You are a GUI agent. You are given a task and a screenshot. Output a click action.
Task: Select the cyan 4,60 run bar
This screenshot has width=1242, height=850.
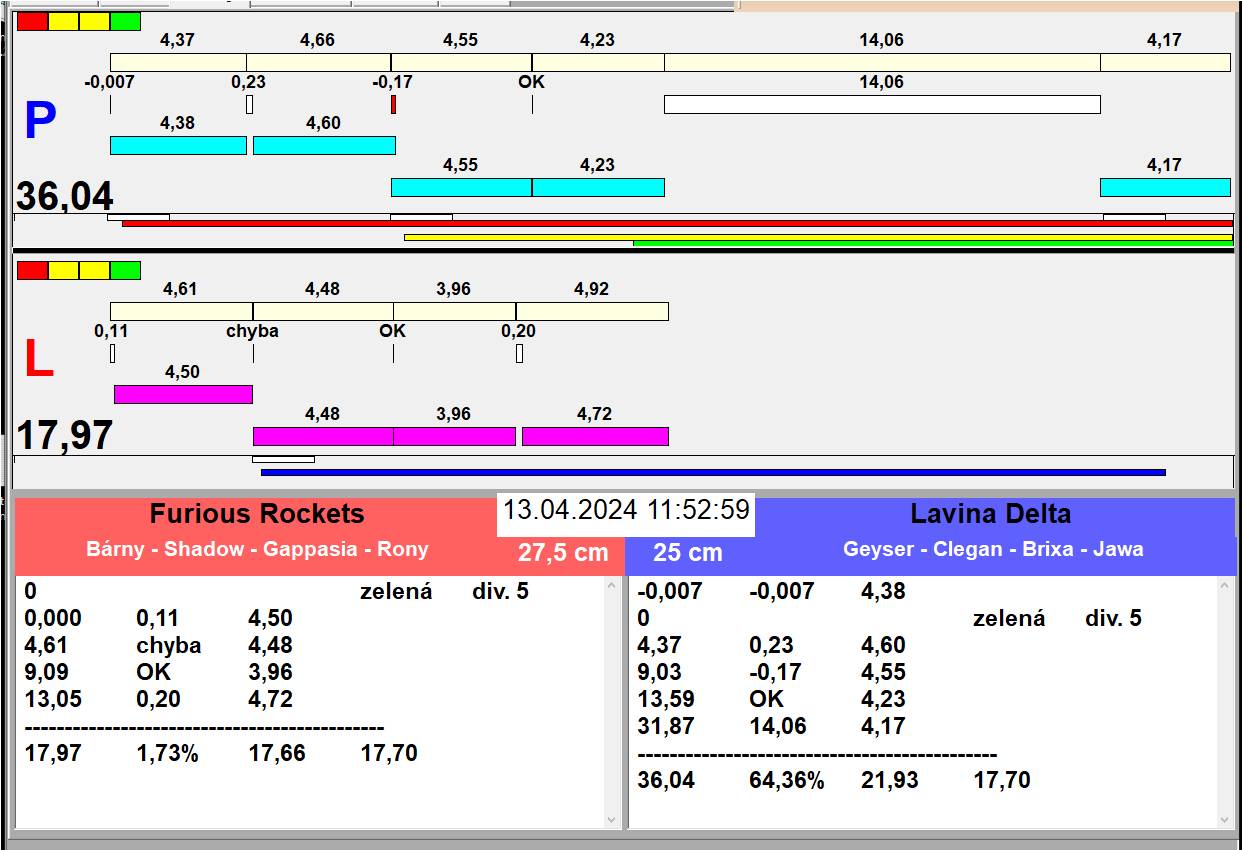(x=324, y=145)
